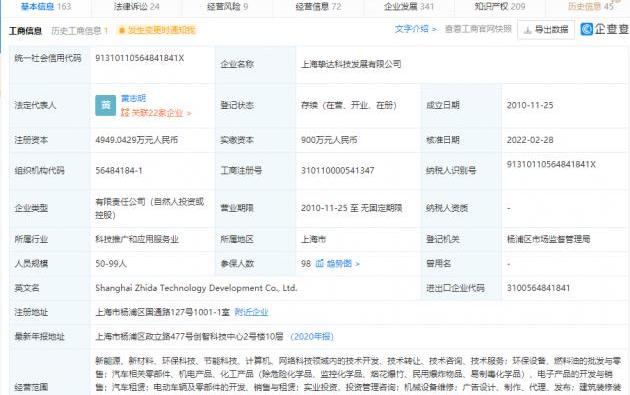Select company name 上海挚达科技发展有限公司
This screenshot has height=395, width=630.
click(x=351, y=64)
